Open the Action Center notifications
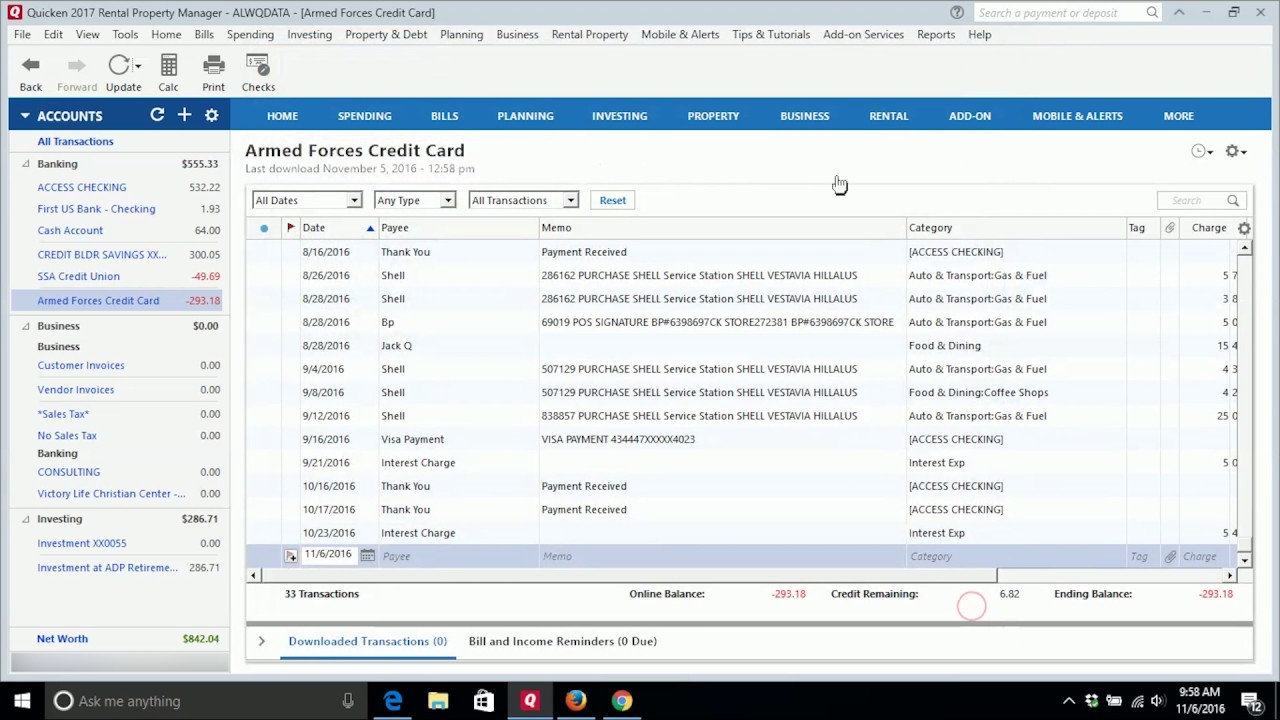The height and width of the screenshot is (720, 1280). pos(1251,701)
